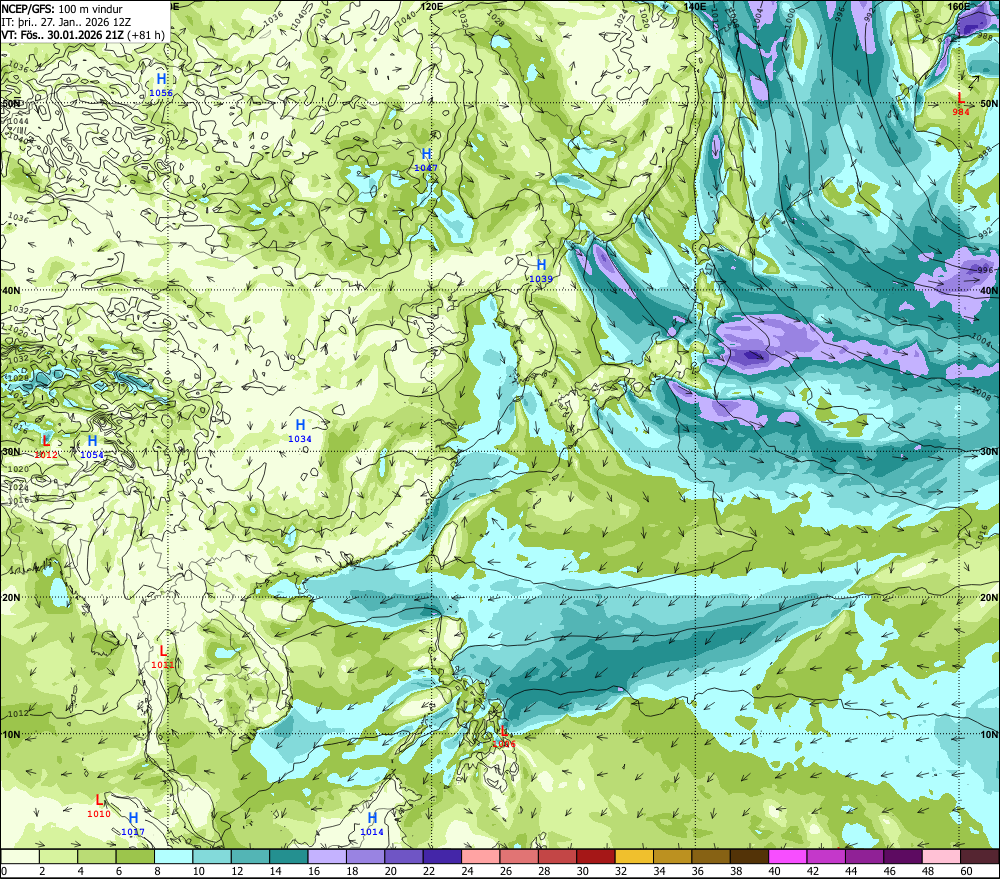Click legend scale number 60

tap(966, 871)
